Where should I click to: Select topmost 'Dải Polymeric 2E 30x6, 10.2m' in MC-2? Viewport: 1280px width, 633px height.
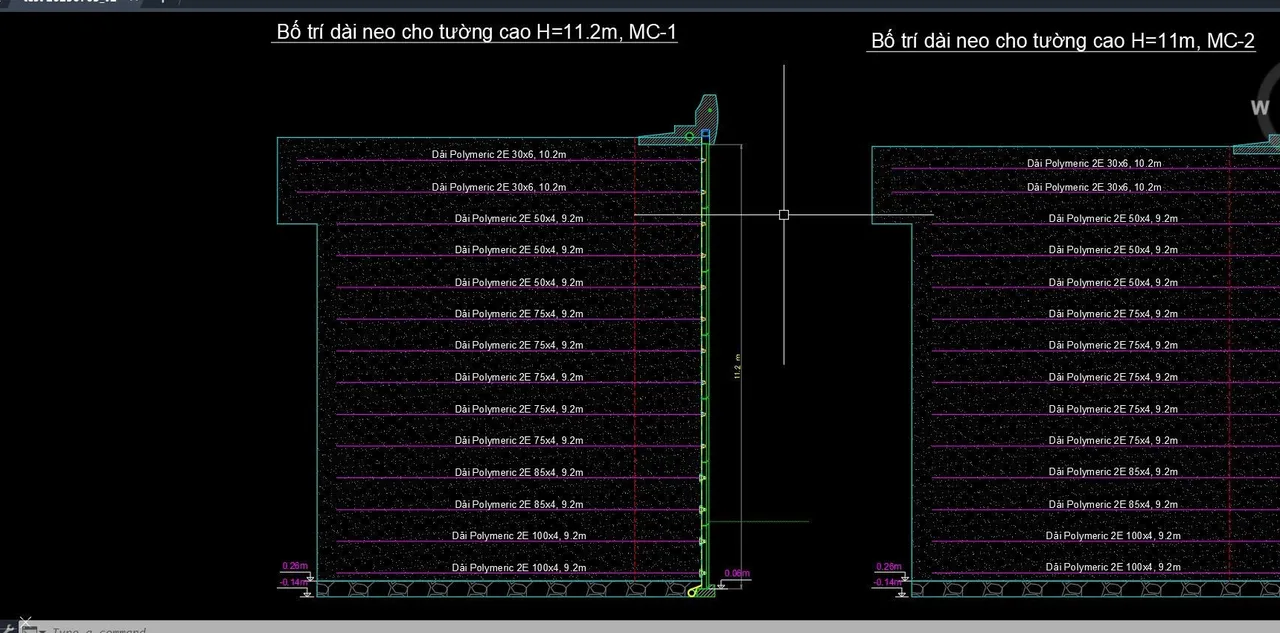(1094, 162)
